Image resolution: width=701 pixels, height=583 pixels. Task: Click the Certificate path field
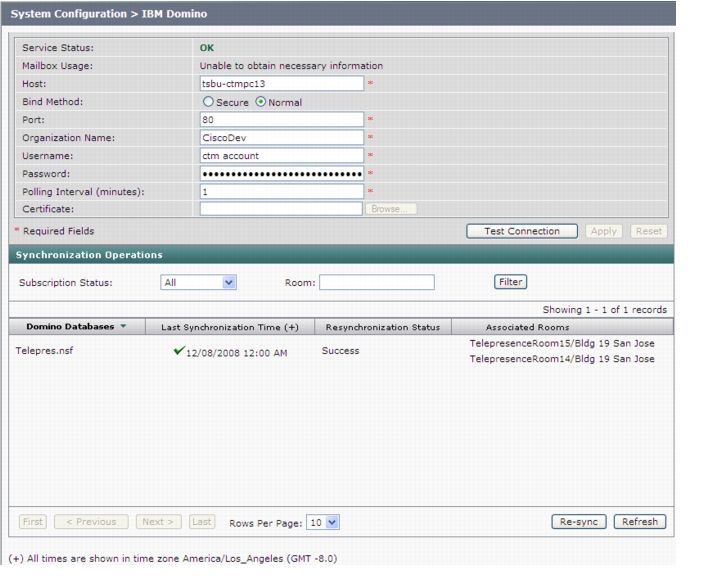click(x=281, y=209)
